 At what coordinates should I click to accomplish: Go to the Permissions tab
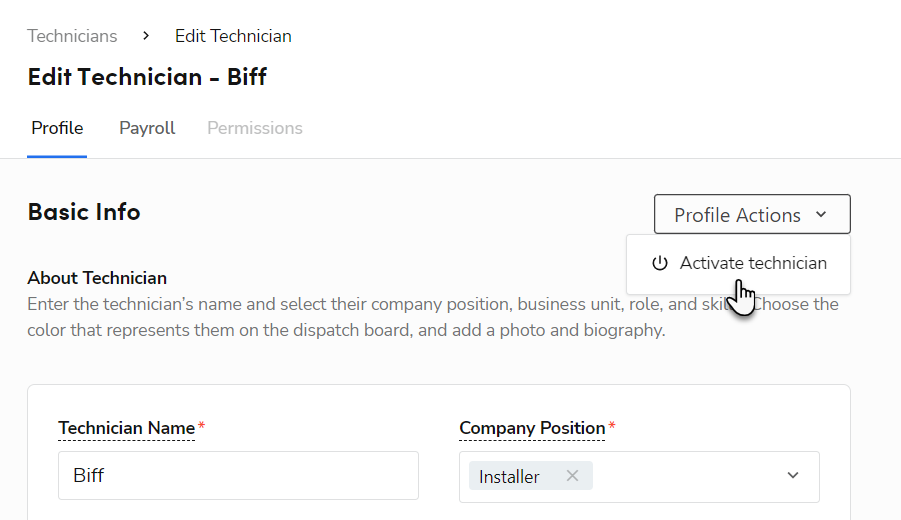[x=255, y=128]
